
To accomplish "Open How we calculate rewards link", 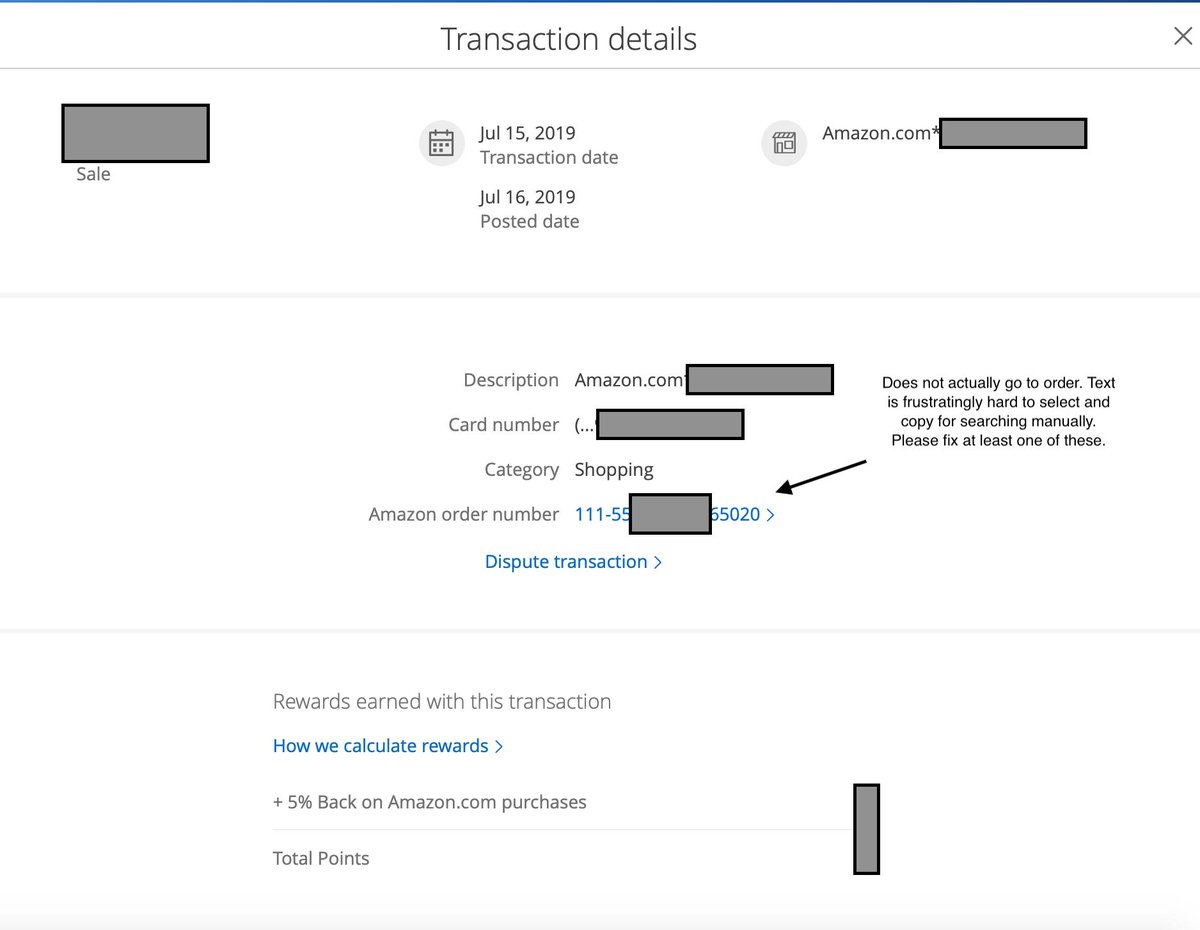I will tap(380, 746).
